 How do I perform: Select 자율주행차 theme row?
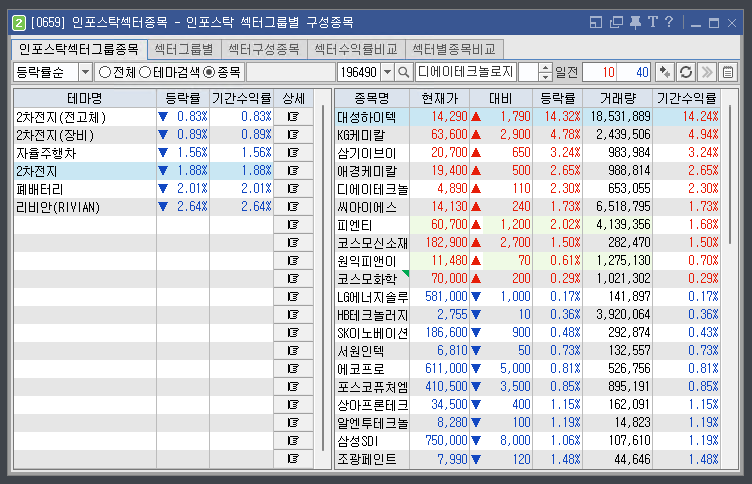163,153
